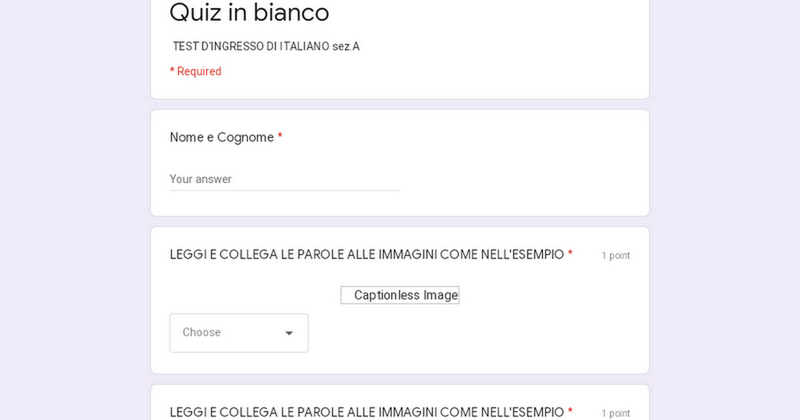
Task: Click the "Quiz in bianco" form title
Action: [249, 13]
